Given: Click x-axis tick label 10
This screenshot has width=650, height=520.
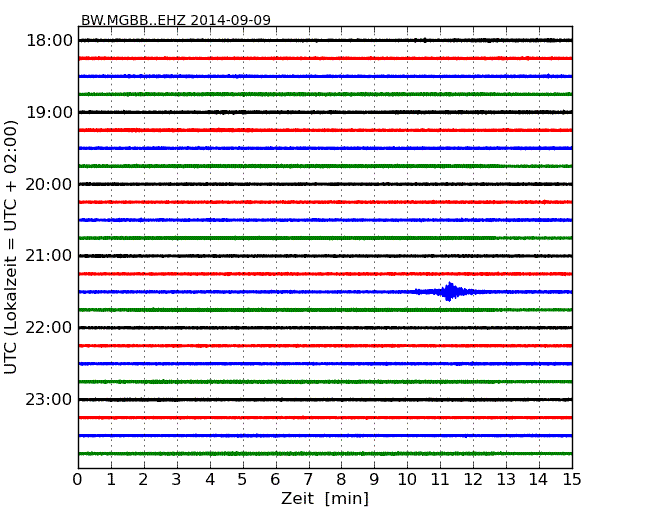Looking at the screenshot, I should click(407, 479).
